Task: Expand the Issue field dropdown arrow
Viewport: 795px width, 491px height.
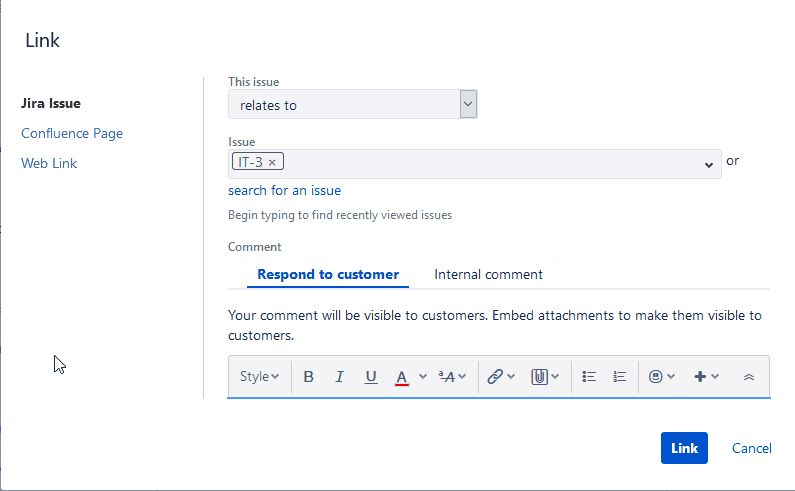Action: 708,164
